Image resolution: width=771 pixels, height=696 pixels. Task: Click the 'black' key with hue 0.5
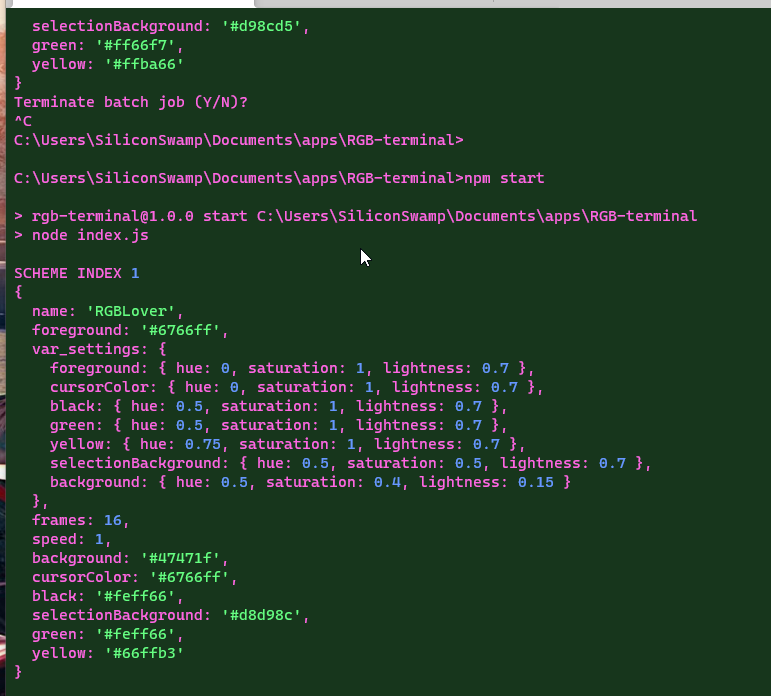pos(72,406)
